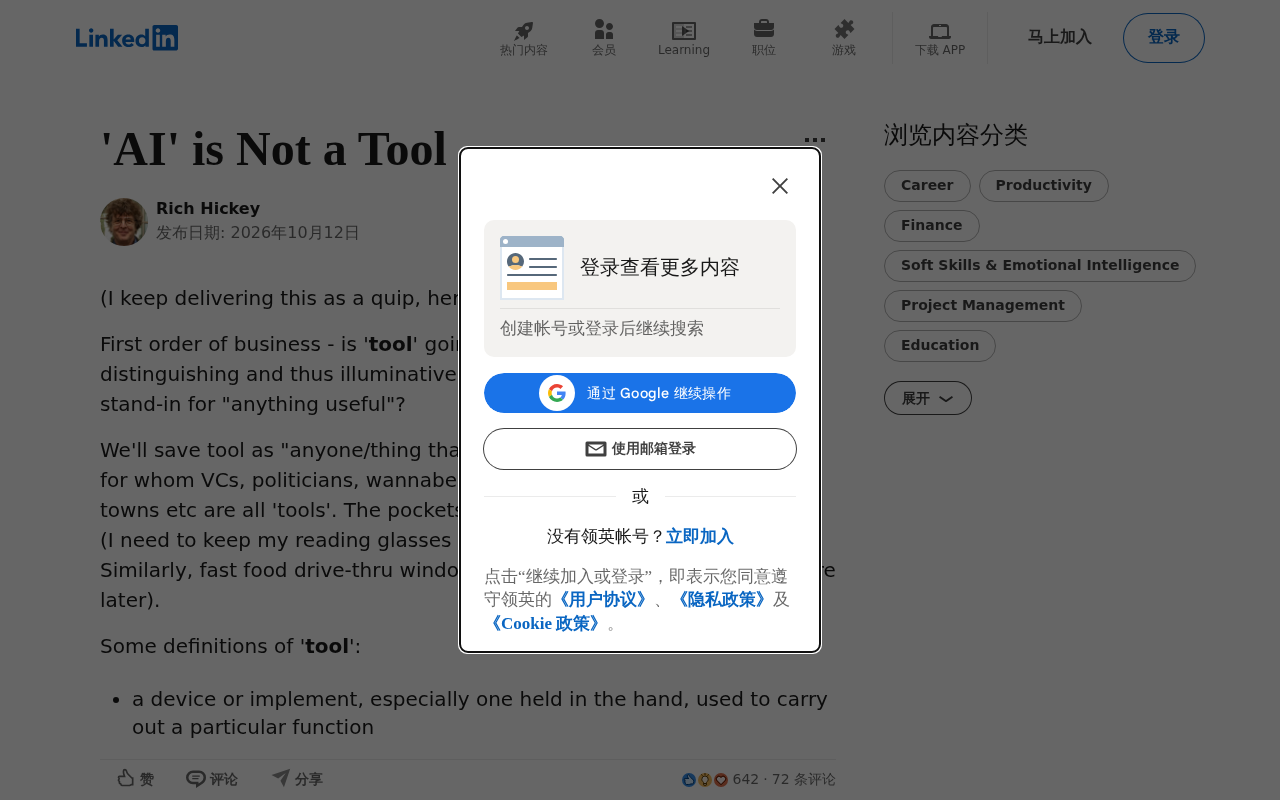Select Soft Skills & Emotional Intelligence chip
Image resolution: width=1280 pixels, height=800 pixels.
tap(1040, 266)
